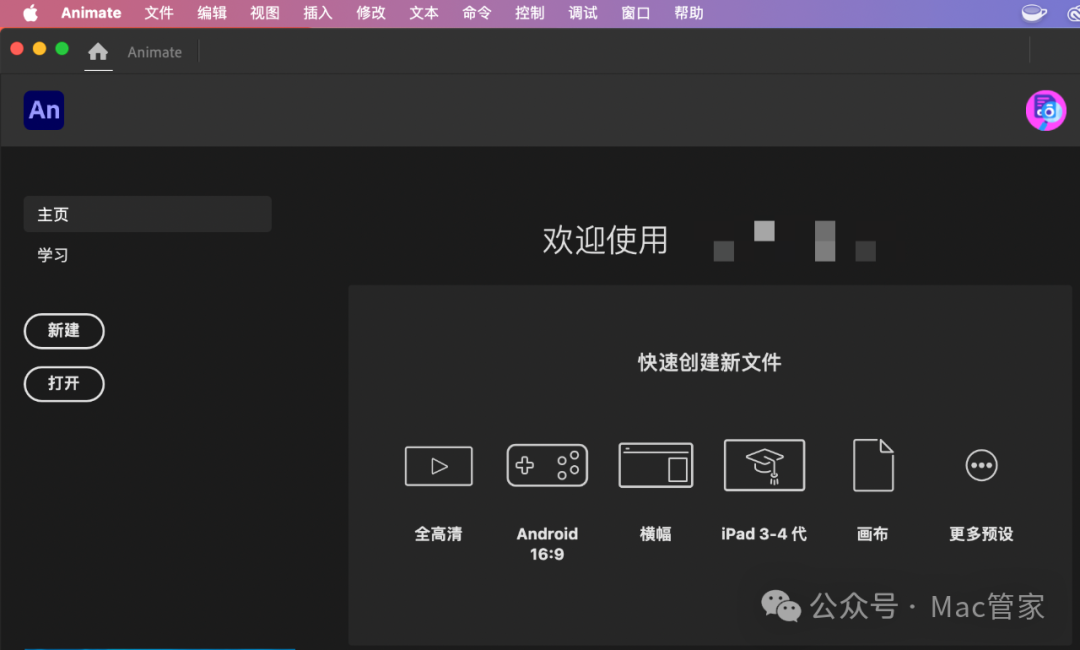Screen dimensions: 1080x650
Task: Open the user profile avatar
Action: click(1046, 110)
